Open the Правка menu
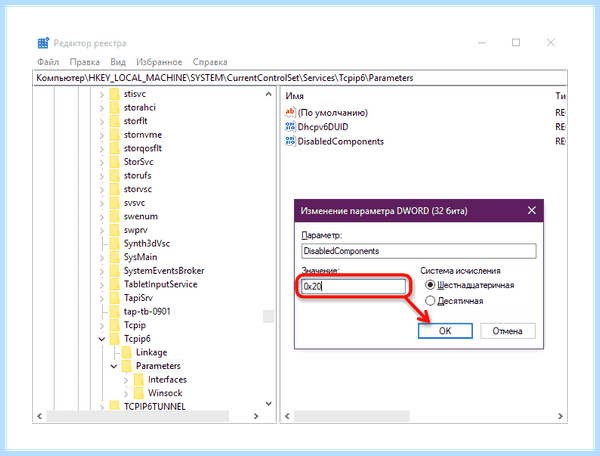600x456 pixels. point(85,62)
